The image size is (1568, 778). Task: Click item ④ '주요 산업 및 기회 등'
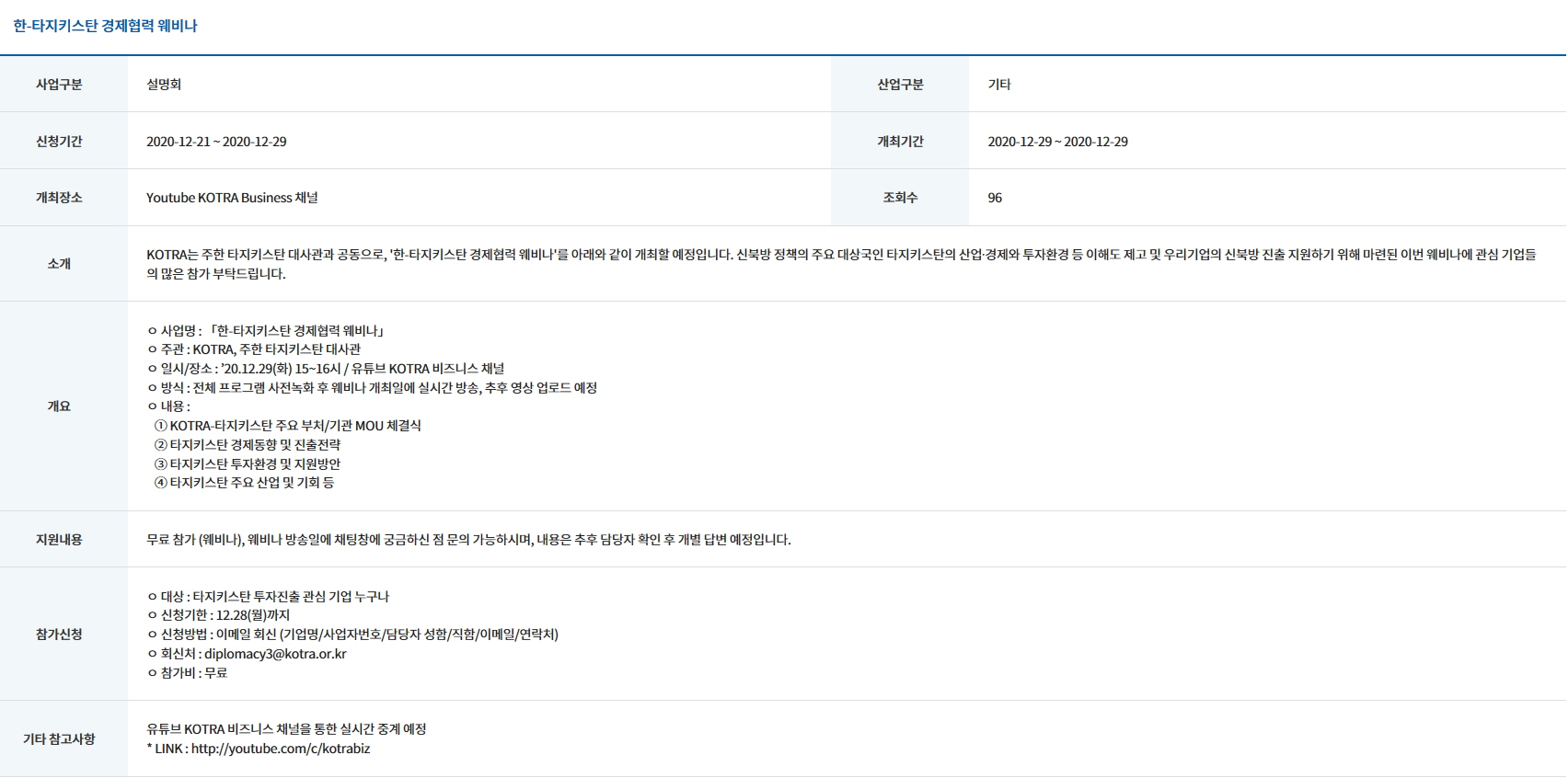[245, 483]
